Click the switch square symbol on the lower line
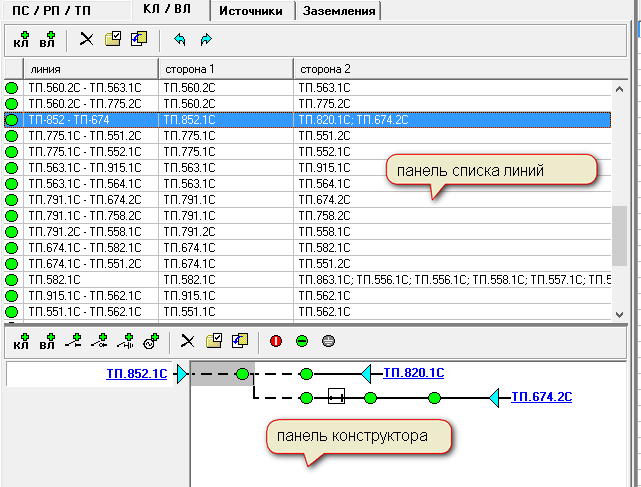The height and width of the screenshot is (487, 641). pyautogui.click(x=336, y=397)
